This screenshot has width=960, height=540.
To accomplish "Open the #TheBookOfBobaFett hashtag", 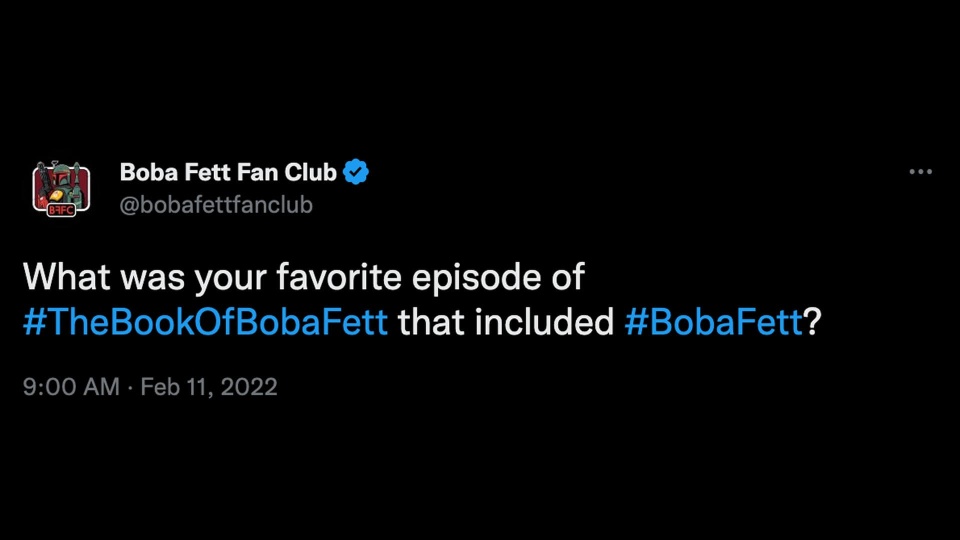I will coord(206,322).
